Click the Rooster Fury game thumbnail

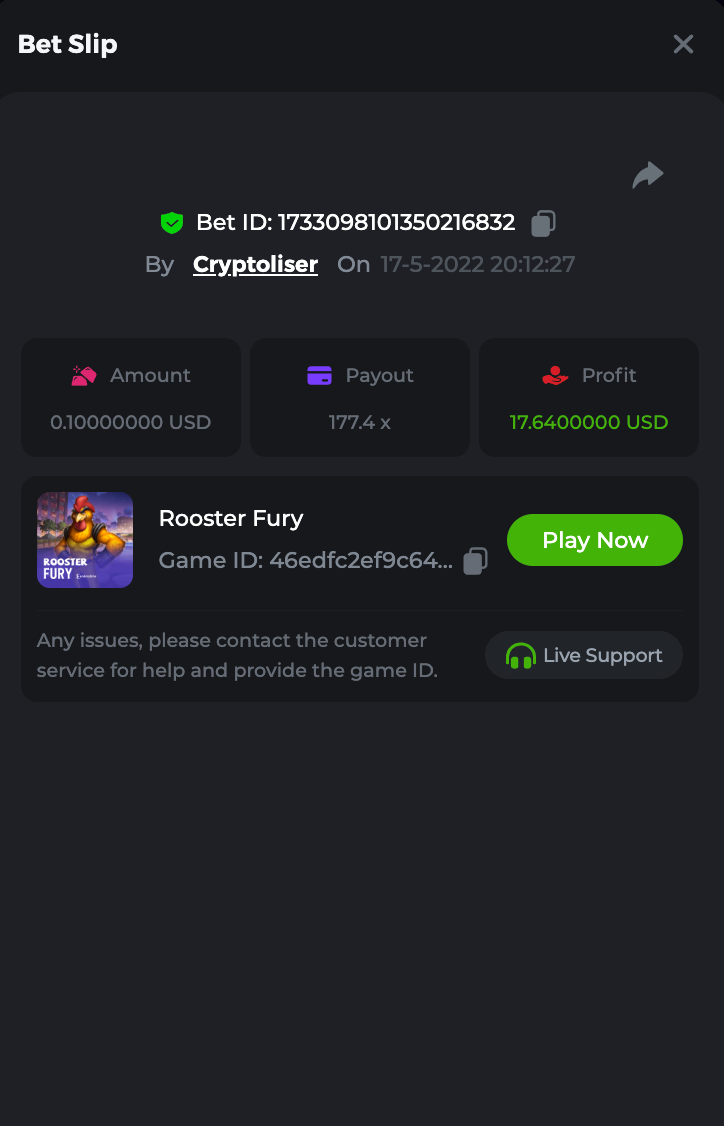(85, 540)
